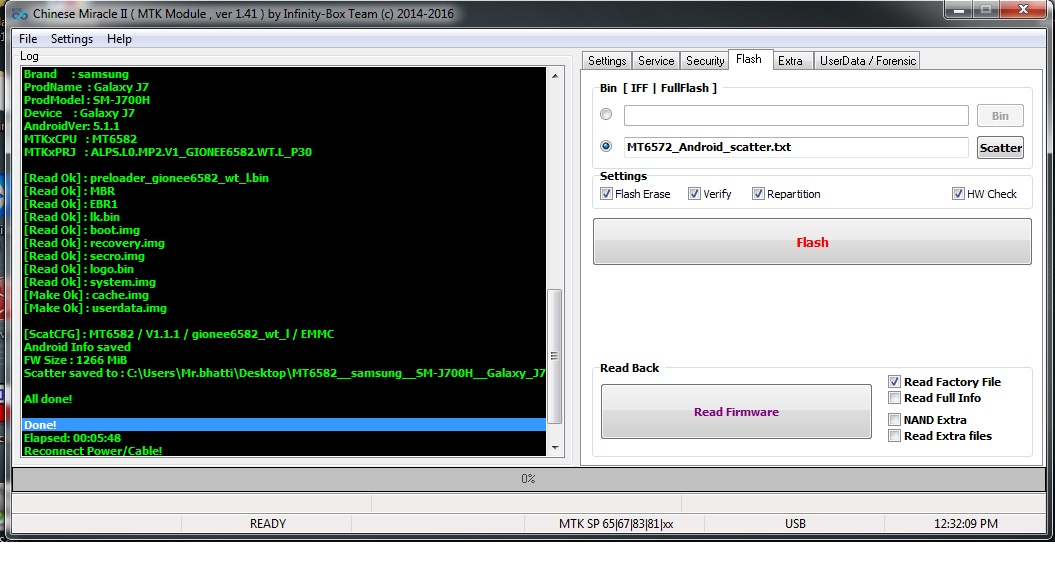Click '[Make Ok] : userdata.img' log line

[x=95, y=308]
